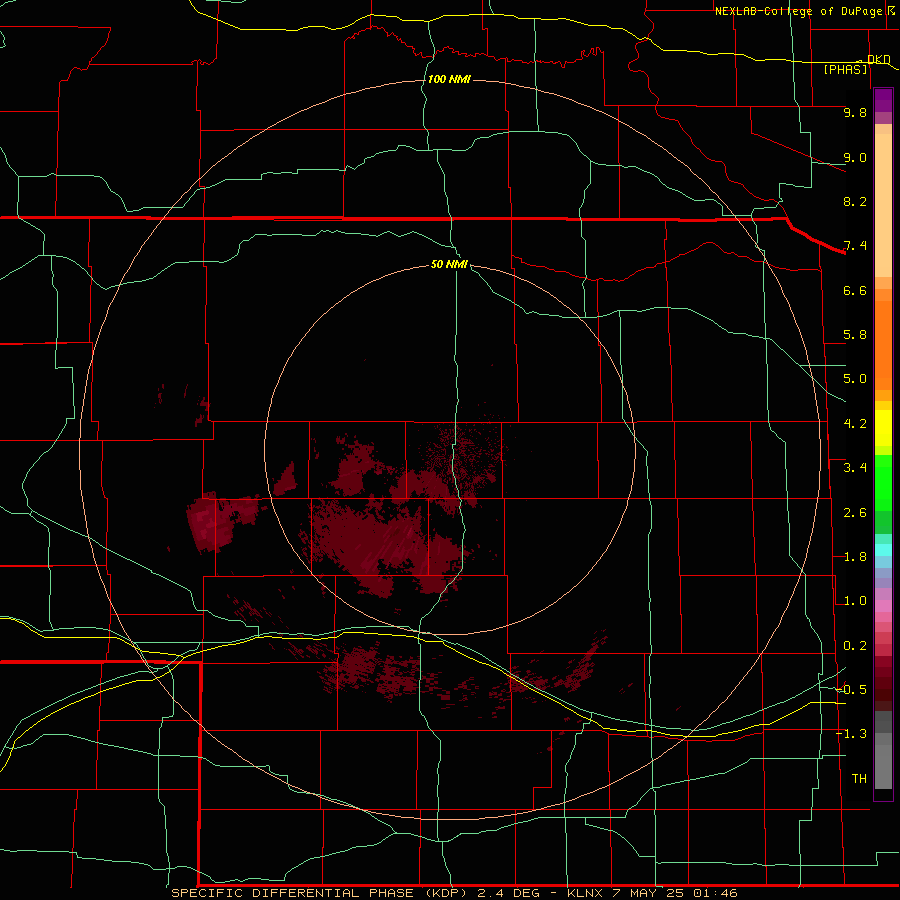Click the 3.4 color scale value
The width and height of the screenshot is (900, 900).
click(x=855, y=468)
